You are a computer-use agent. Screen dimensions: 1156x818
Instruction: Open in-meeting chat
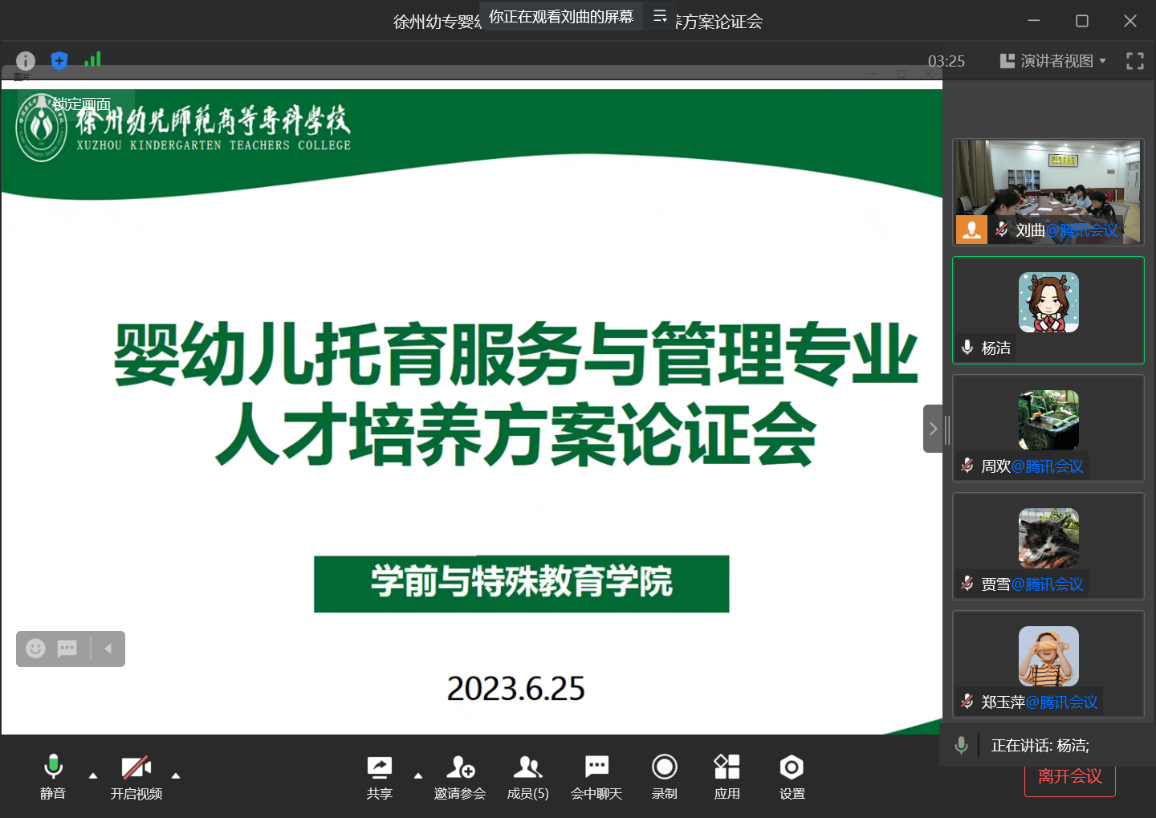coord(596,777)
